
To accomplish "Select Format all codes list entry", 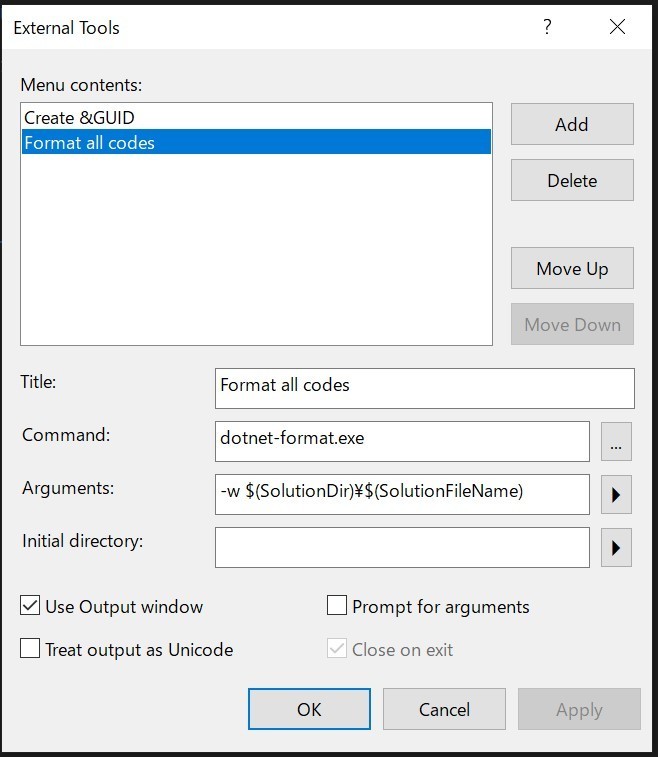I will click(x=256, y=142).
